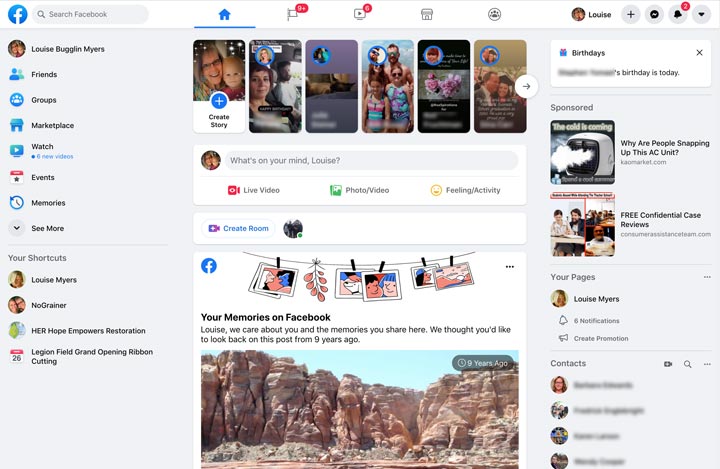Start a Live Video
720x469 pixels.
click(x=254, y=190)
